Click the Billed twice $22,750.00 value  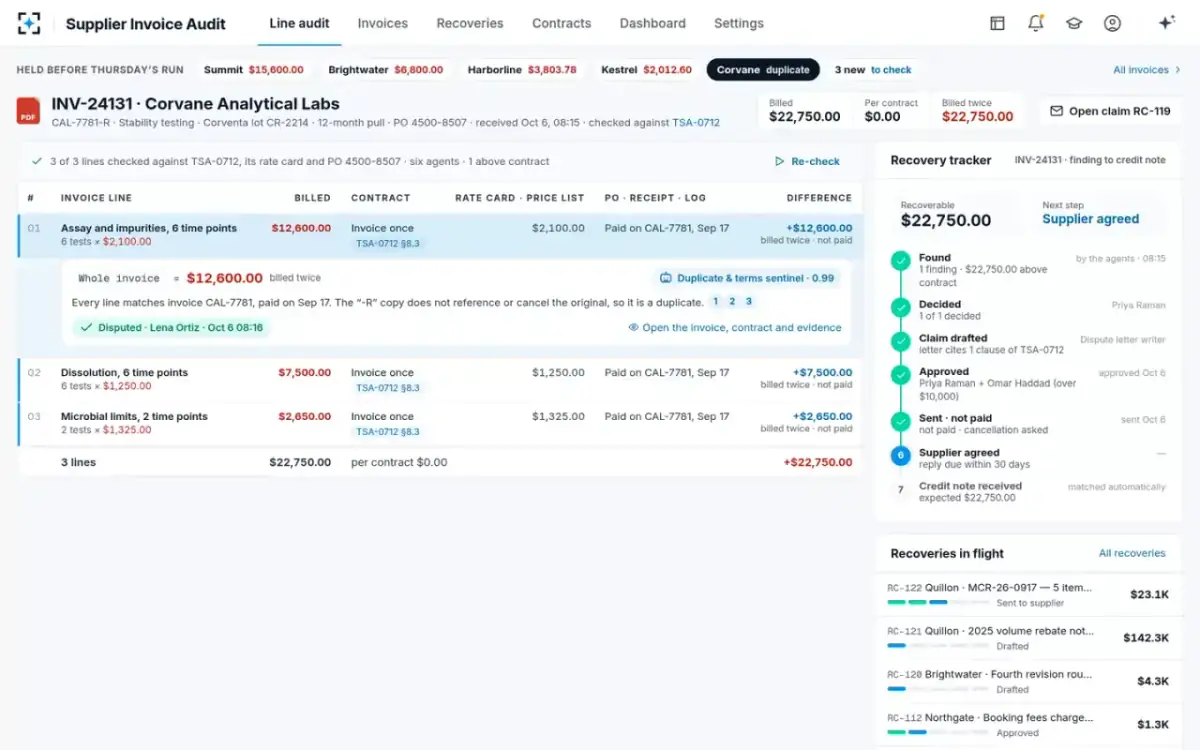pyautogui.click(x=977, y=116)
